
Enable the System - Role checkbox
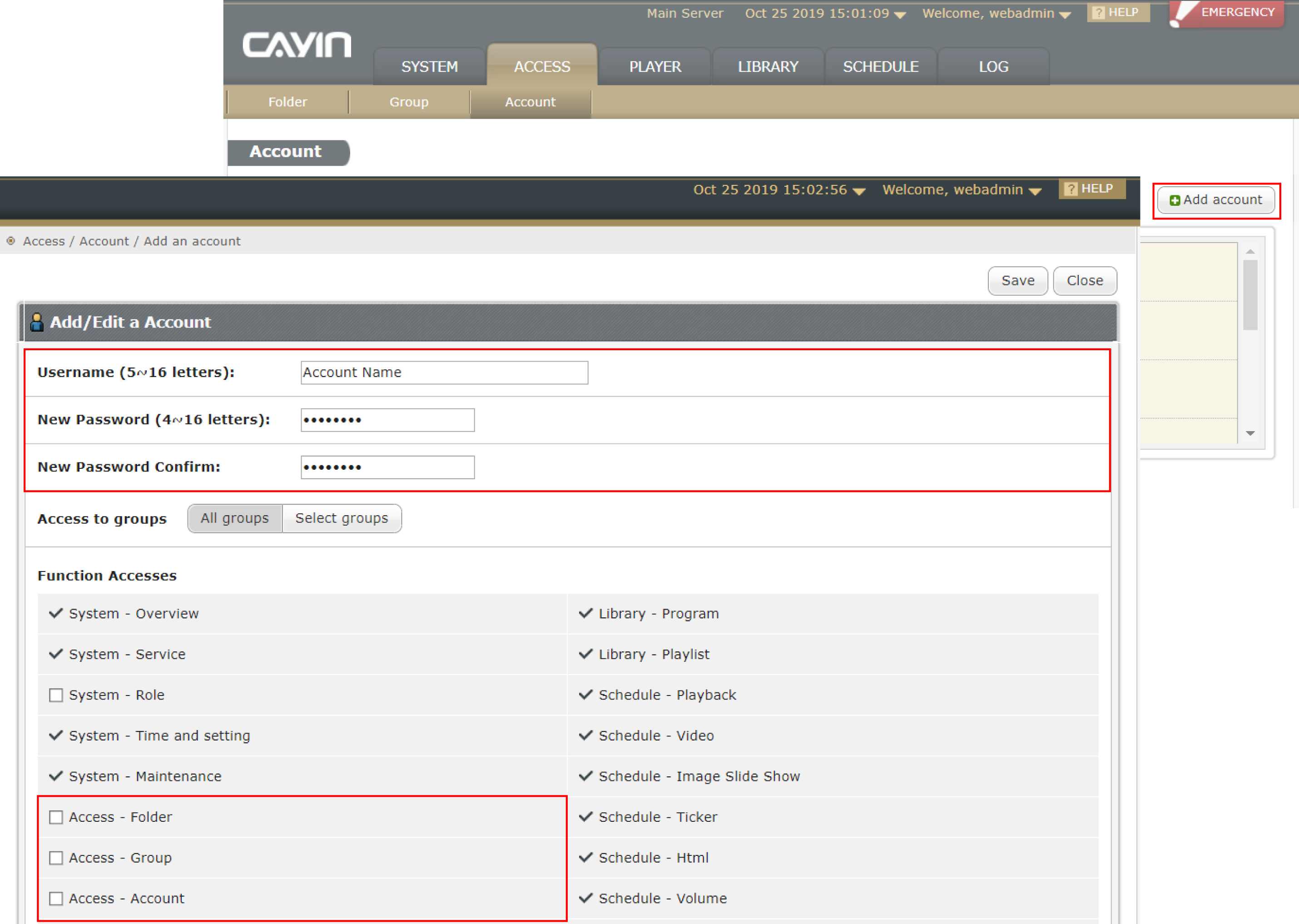click(x=56, y=695)
